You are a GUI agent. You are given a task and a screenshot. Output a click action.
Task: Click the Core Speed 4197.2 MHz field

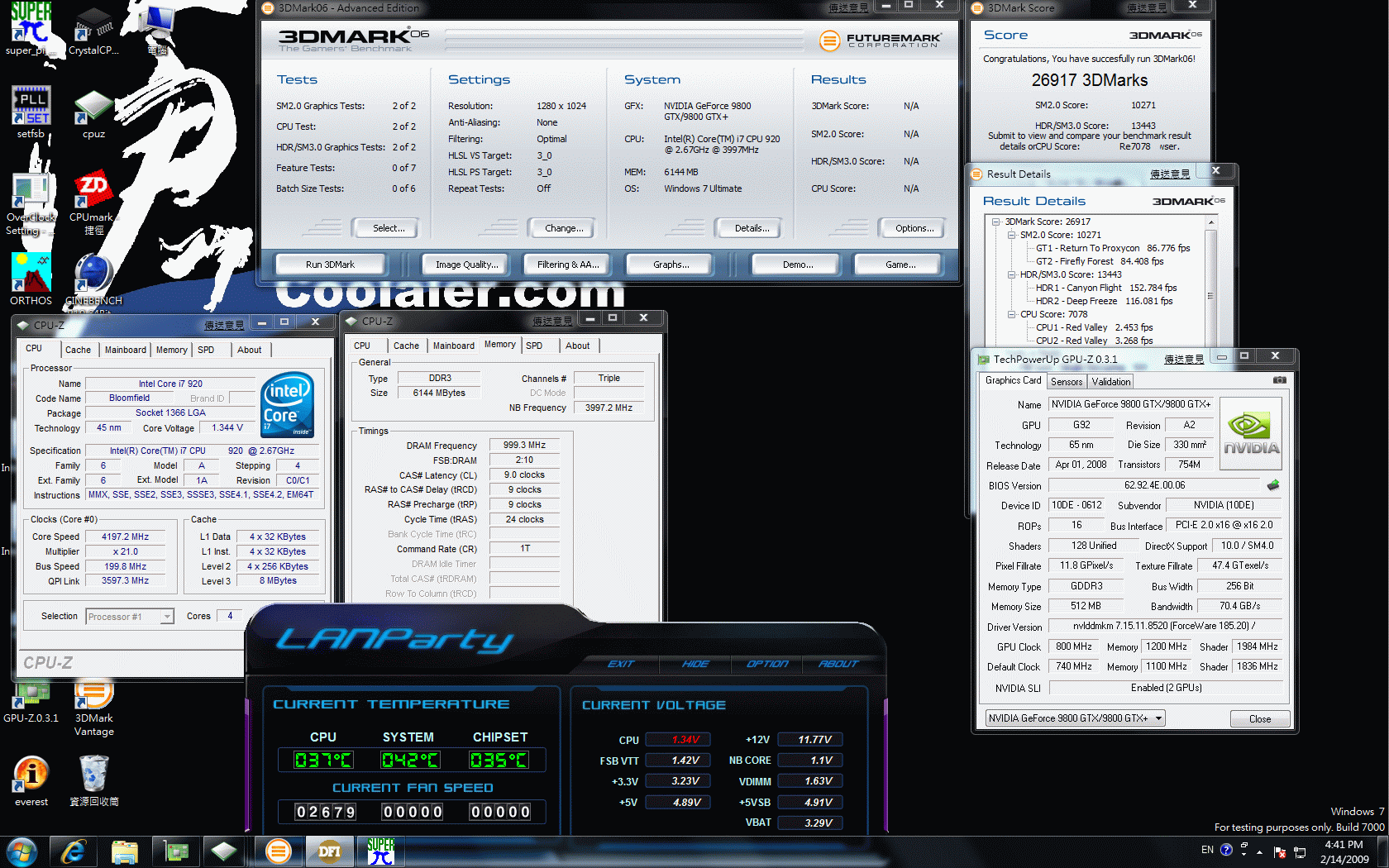point(125,537)
